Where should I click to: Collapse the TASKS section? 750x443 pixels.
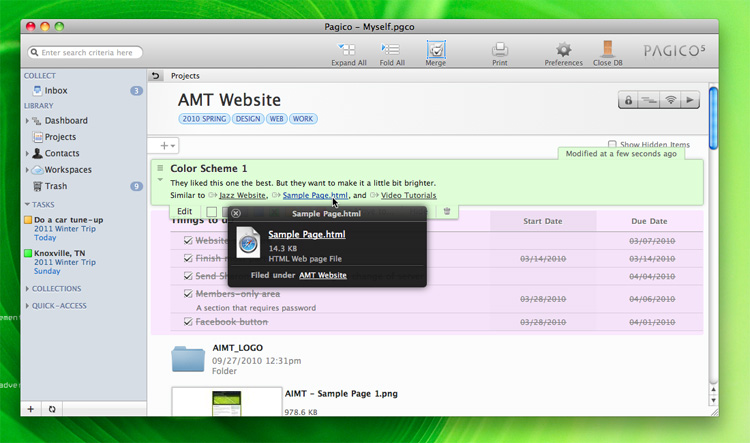coord(27,204)
